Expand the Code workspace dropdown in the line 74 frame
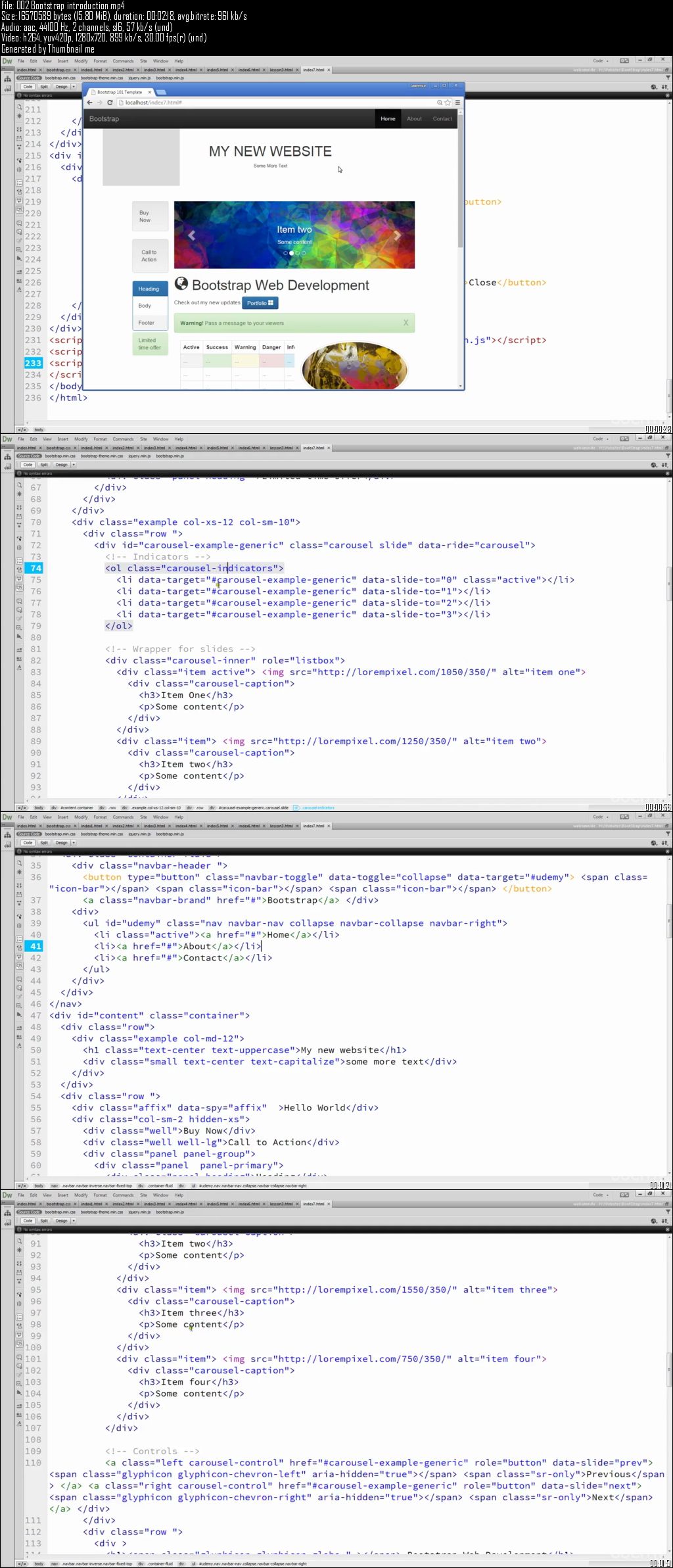 (x=601, y=439)
